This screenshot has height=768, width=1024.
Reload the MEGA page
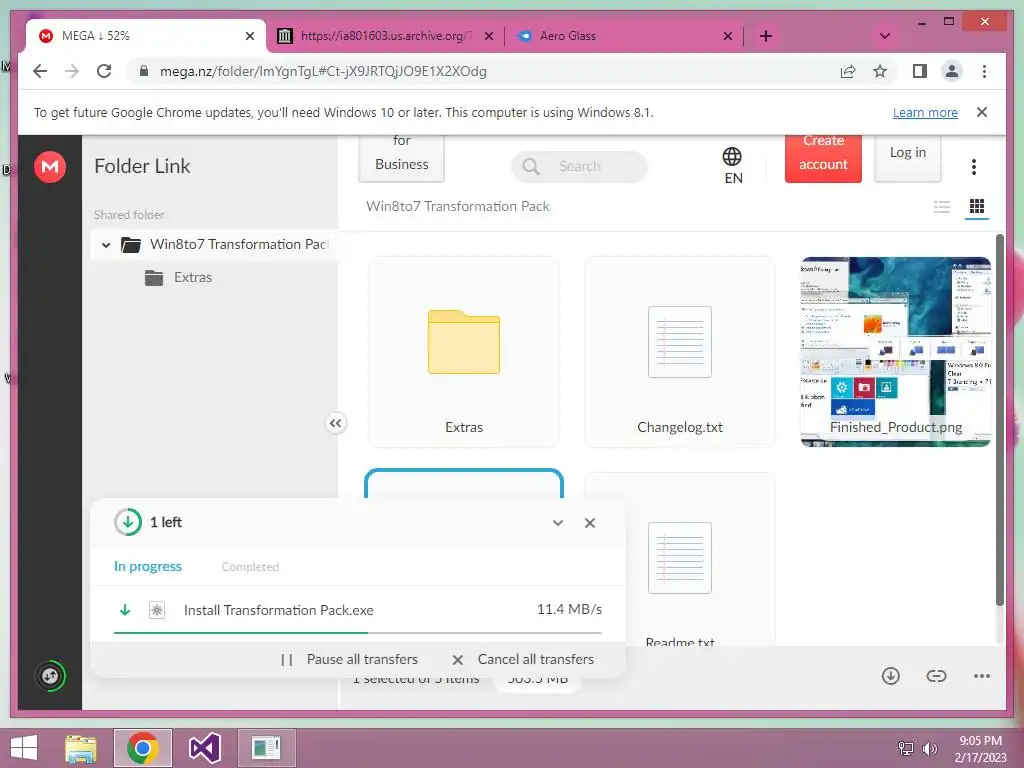click(104, 71)
